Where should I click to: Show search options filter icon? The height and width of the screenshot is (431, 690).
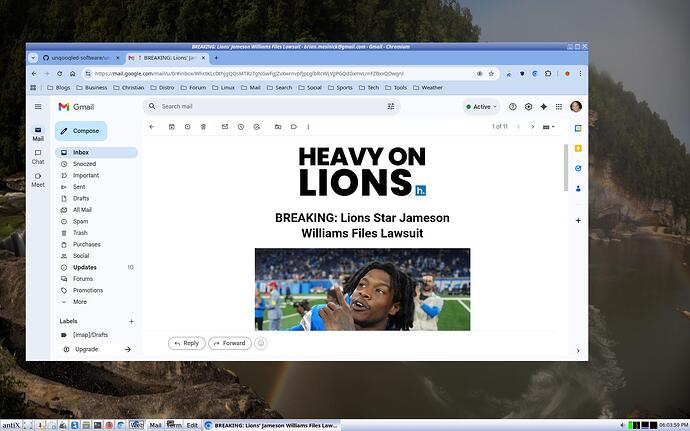(x=391, y=107)
